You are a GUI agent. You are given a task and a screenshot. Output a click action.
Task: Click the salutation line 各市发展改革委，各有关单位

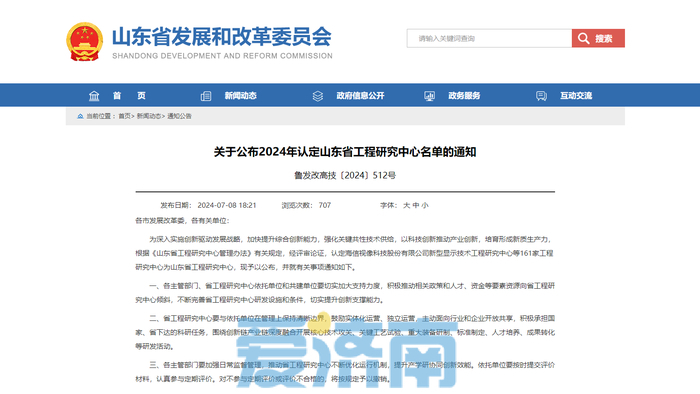click(x=182, y=220)
